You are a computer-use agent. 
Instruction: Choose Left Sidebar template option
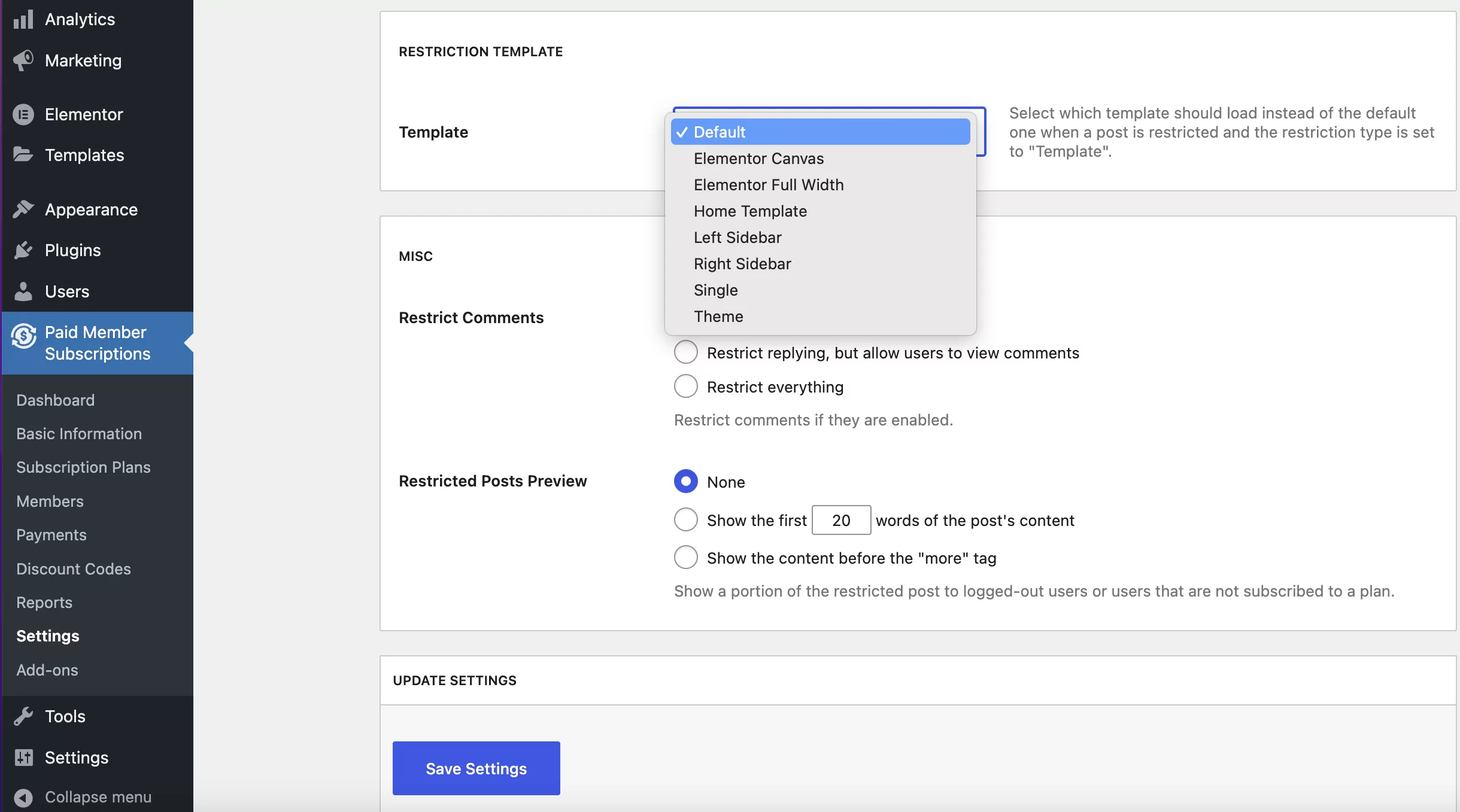coord(821,238)
